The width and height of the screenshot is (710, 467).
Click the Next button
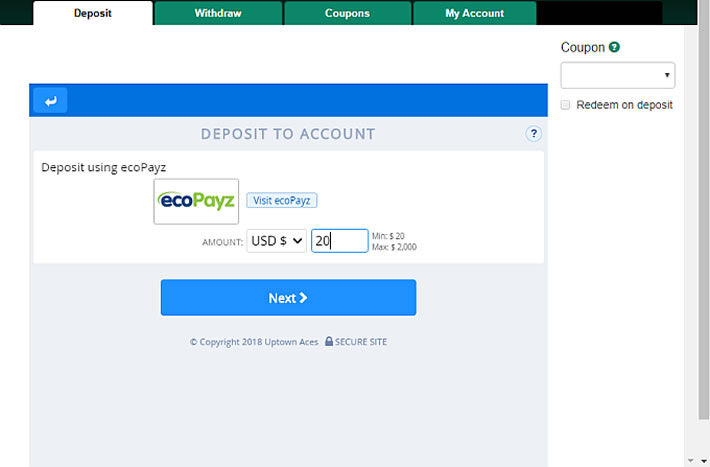point(288,298)
